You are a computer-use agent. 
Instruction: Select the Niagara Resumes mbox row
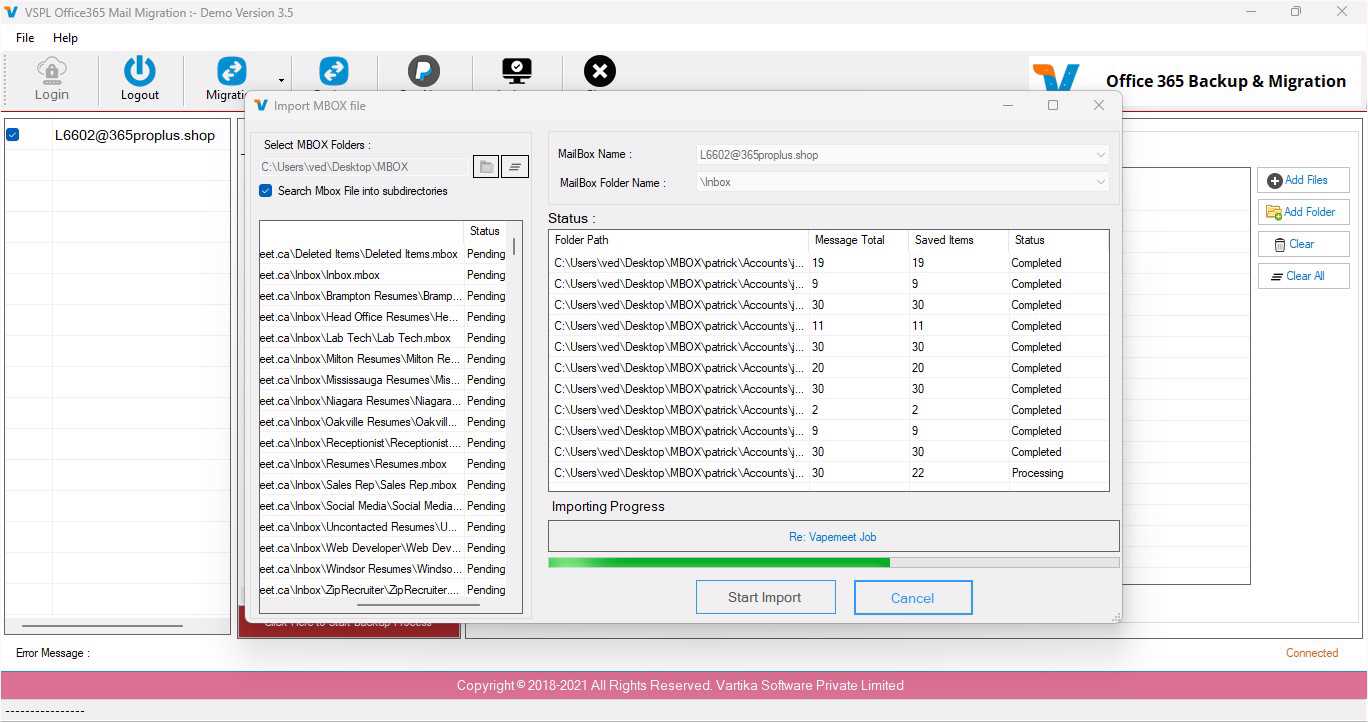[384, 401]
